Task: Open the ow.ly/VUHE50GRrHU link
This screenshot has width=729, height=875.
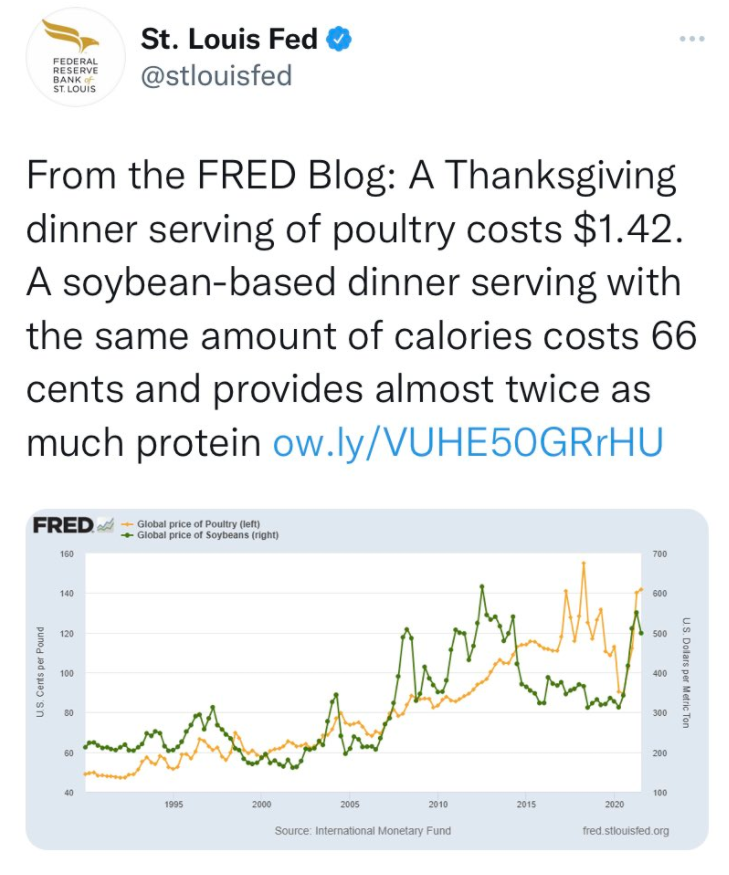Action: [x=468, y=443]
